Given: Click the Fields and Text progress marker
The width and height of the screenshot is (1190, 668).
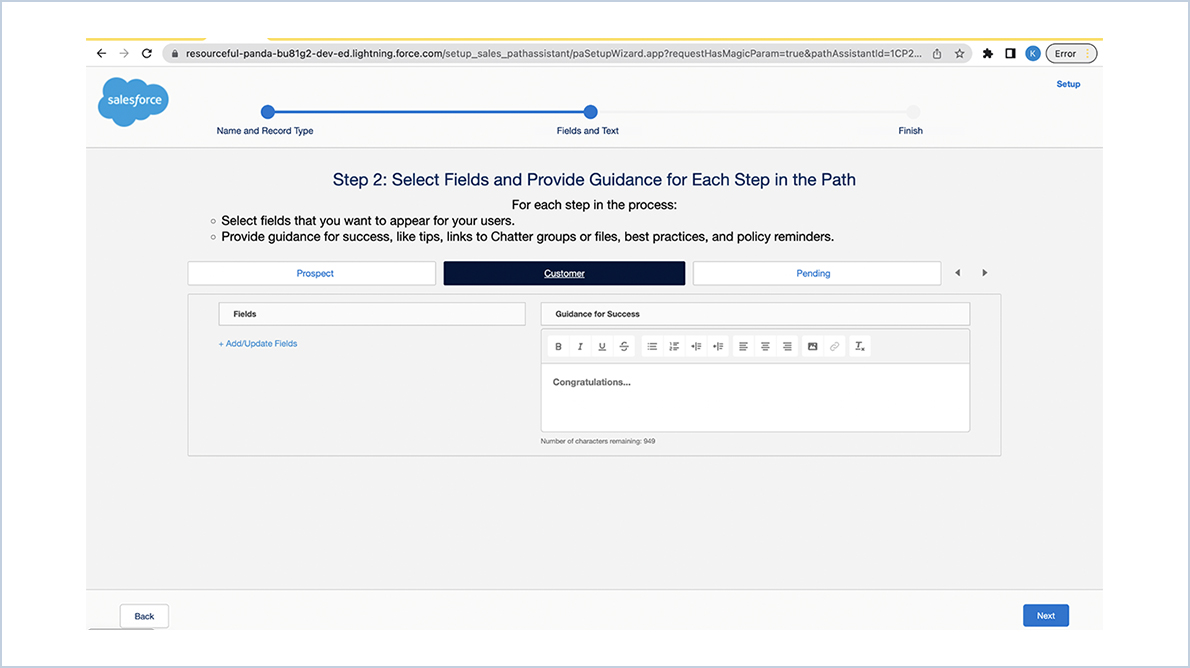Looking at the screenshot, I should tap(590, 112).
